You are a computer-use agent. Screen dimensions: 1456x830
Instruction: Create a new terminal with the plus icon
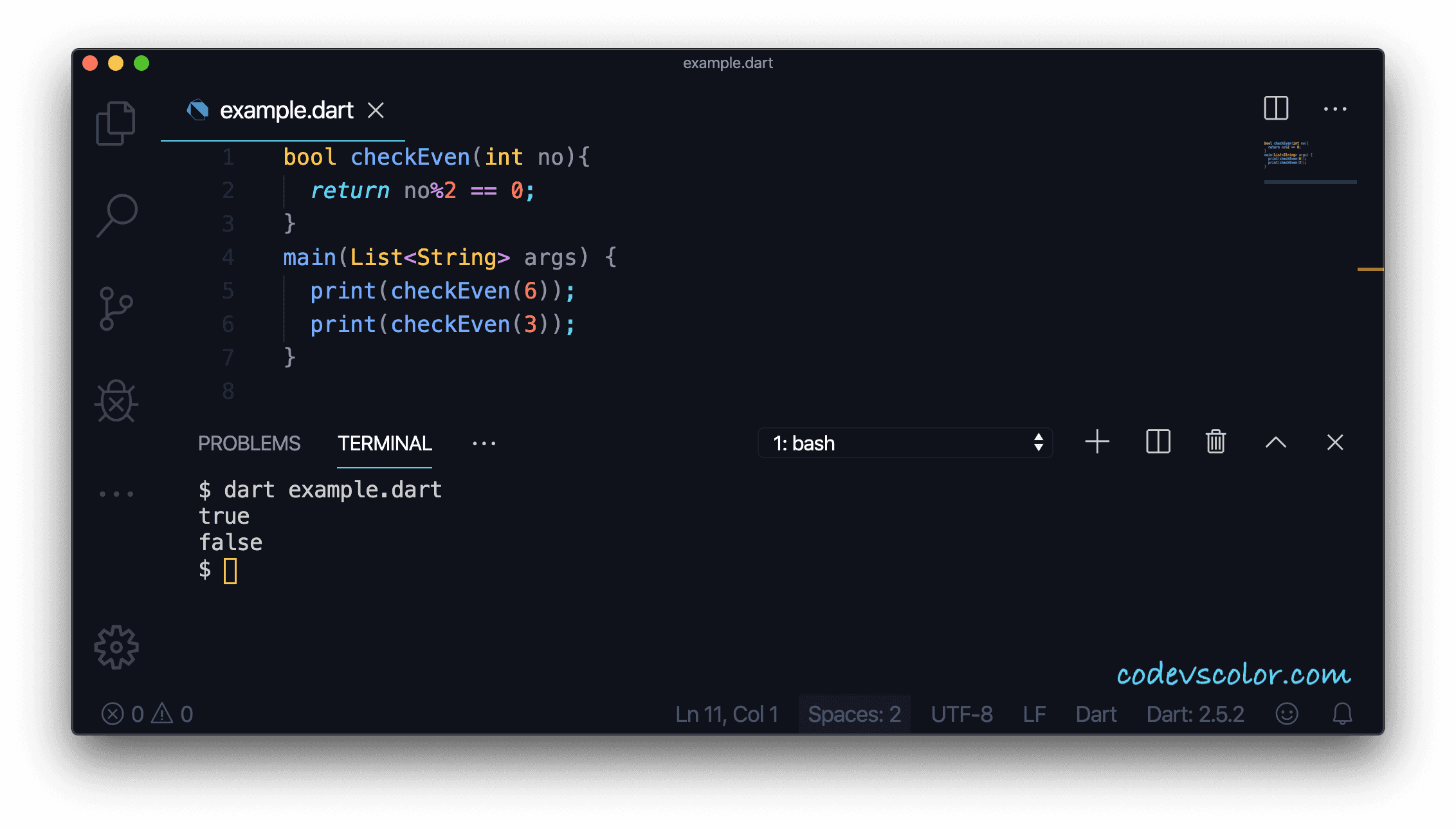click(1097, 442)
